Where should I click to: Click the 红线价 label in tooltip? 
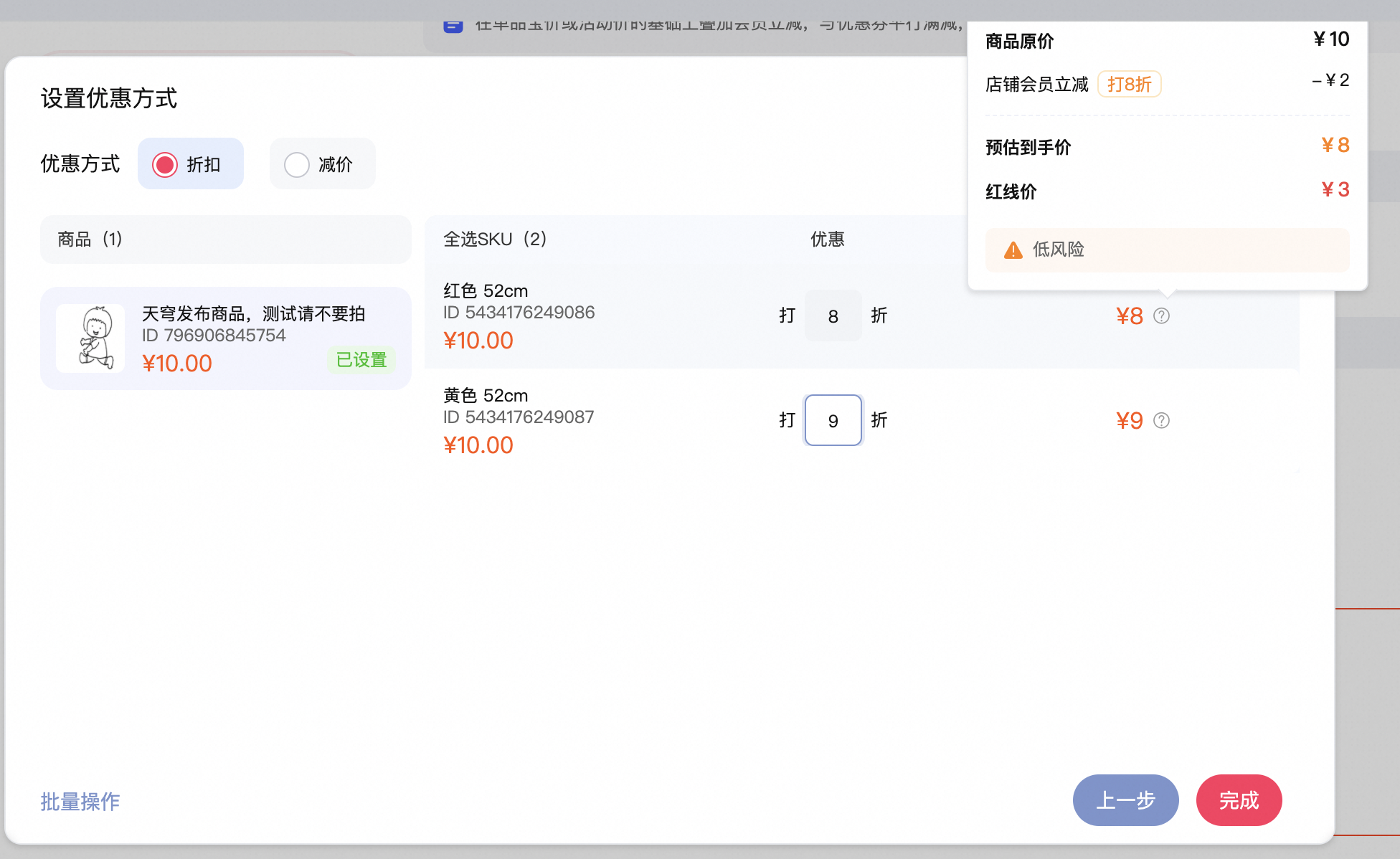(x=1011, y=192)
